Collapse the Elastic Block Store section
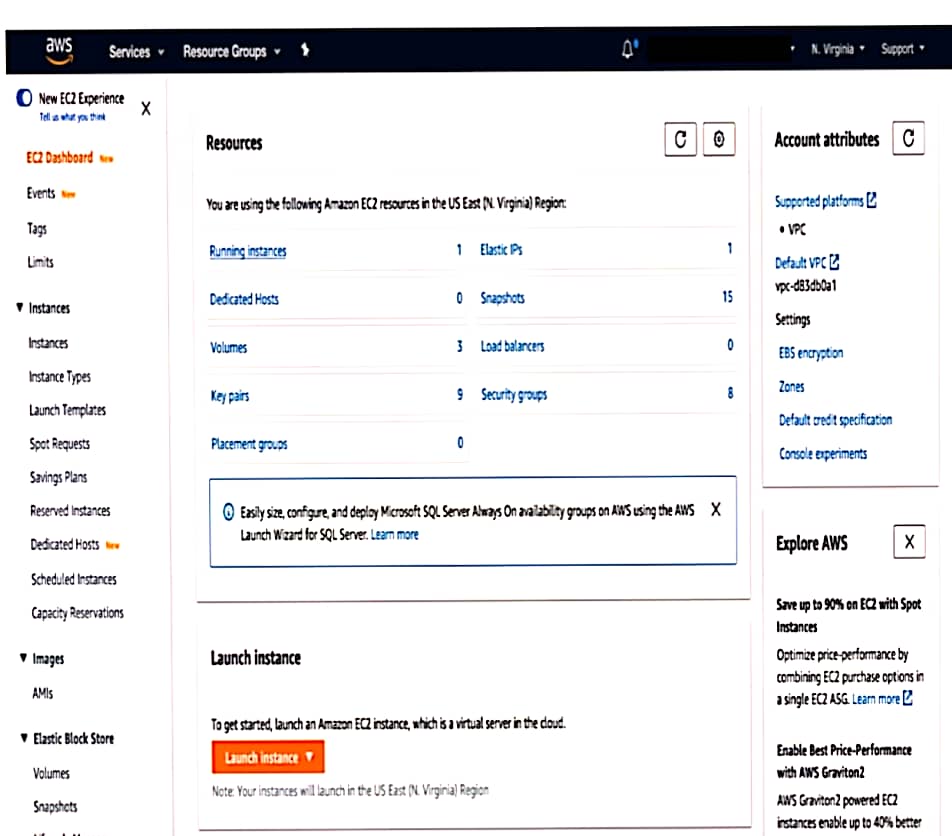 pos(24,738)
